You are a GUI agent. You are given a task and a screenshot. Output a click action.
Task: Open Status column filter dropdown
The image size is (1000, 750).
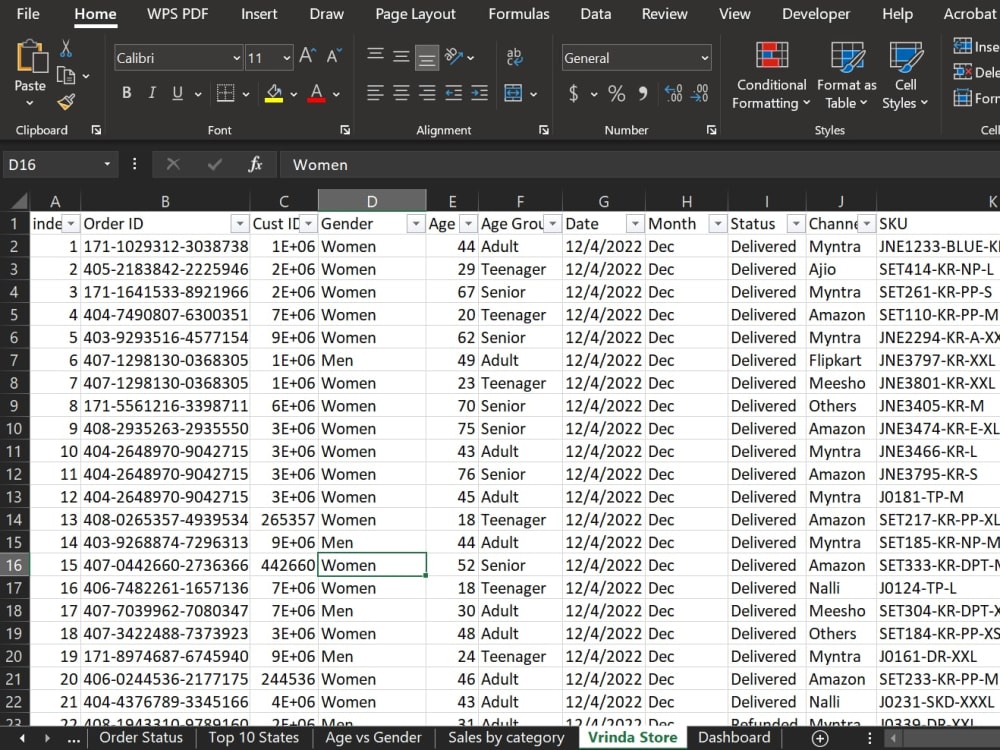tap(795, 224)
